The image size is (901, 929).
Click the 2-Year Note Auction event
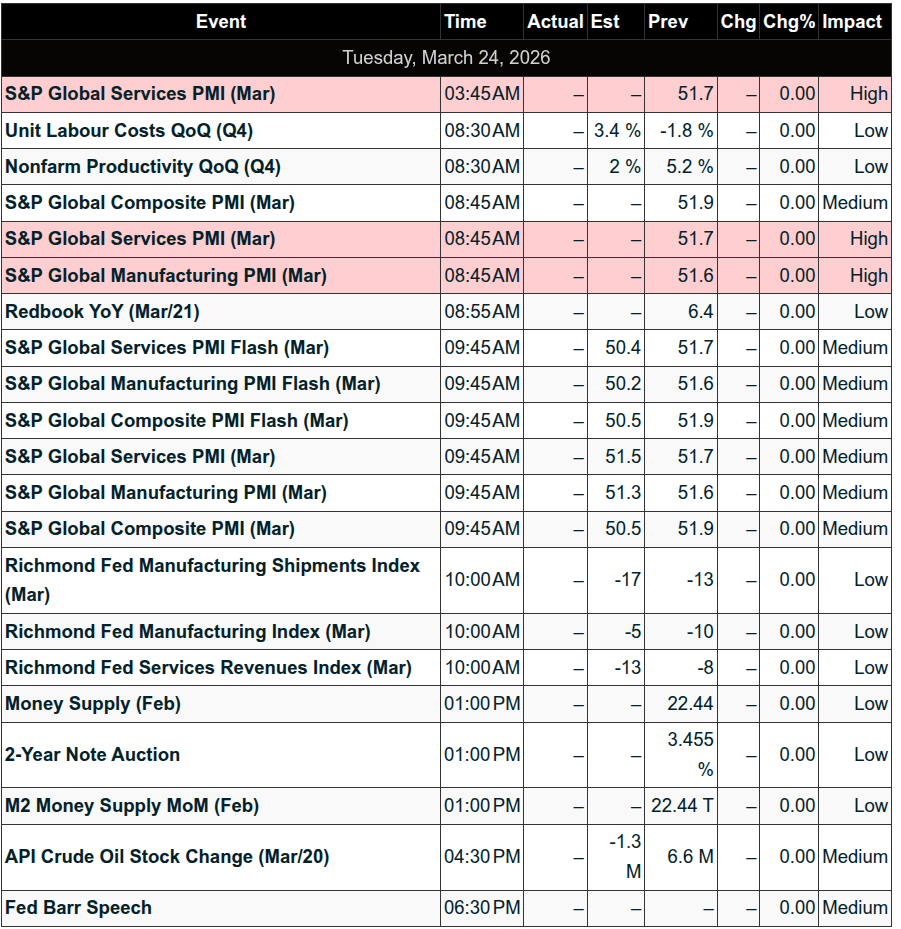click(93, 755)
